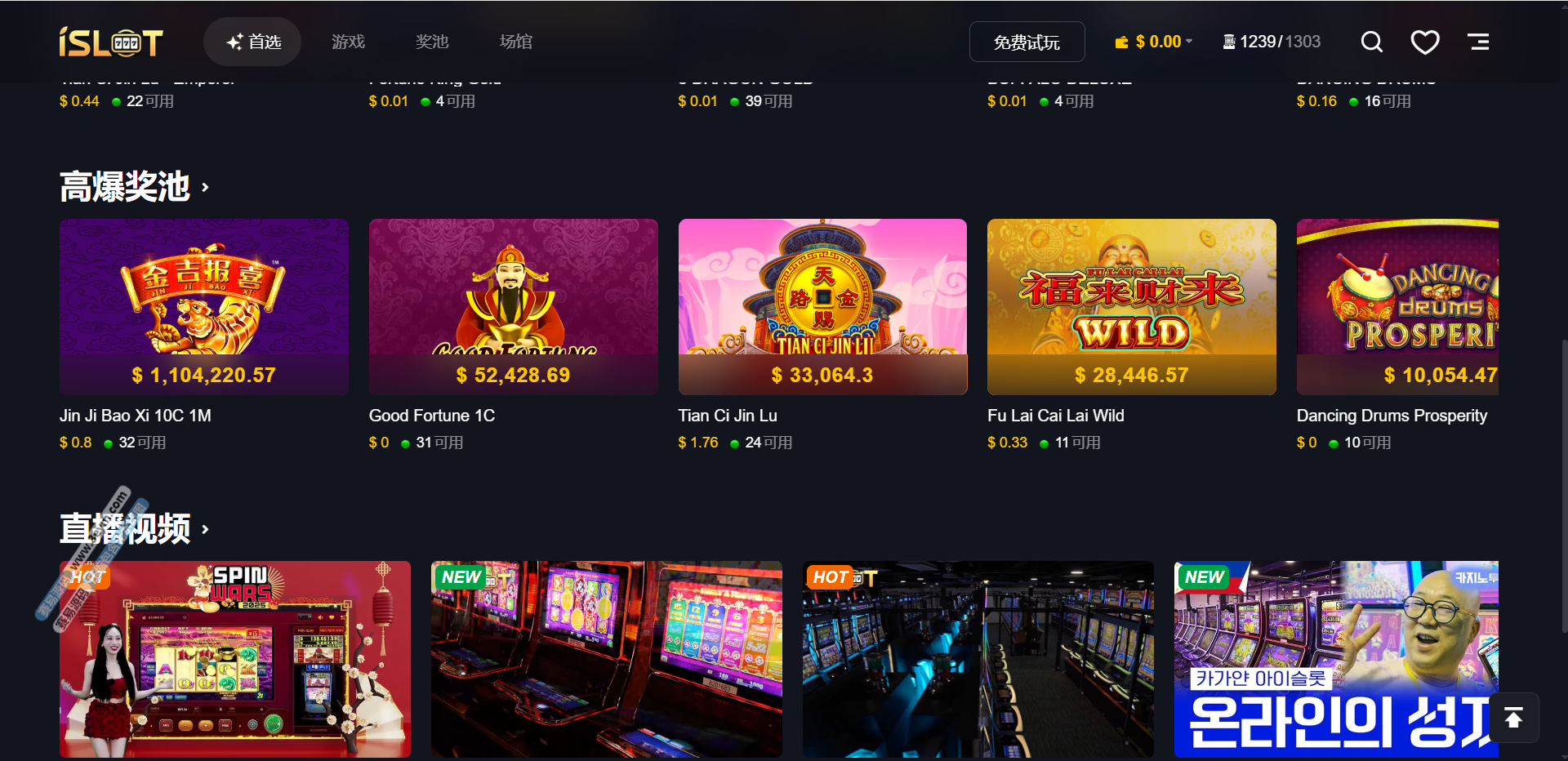
Task: Select the 首选 tab
Action: 252,42
